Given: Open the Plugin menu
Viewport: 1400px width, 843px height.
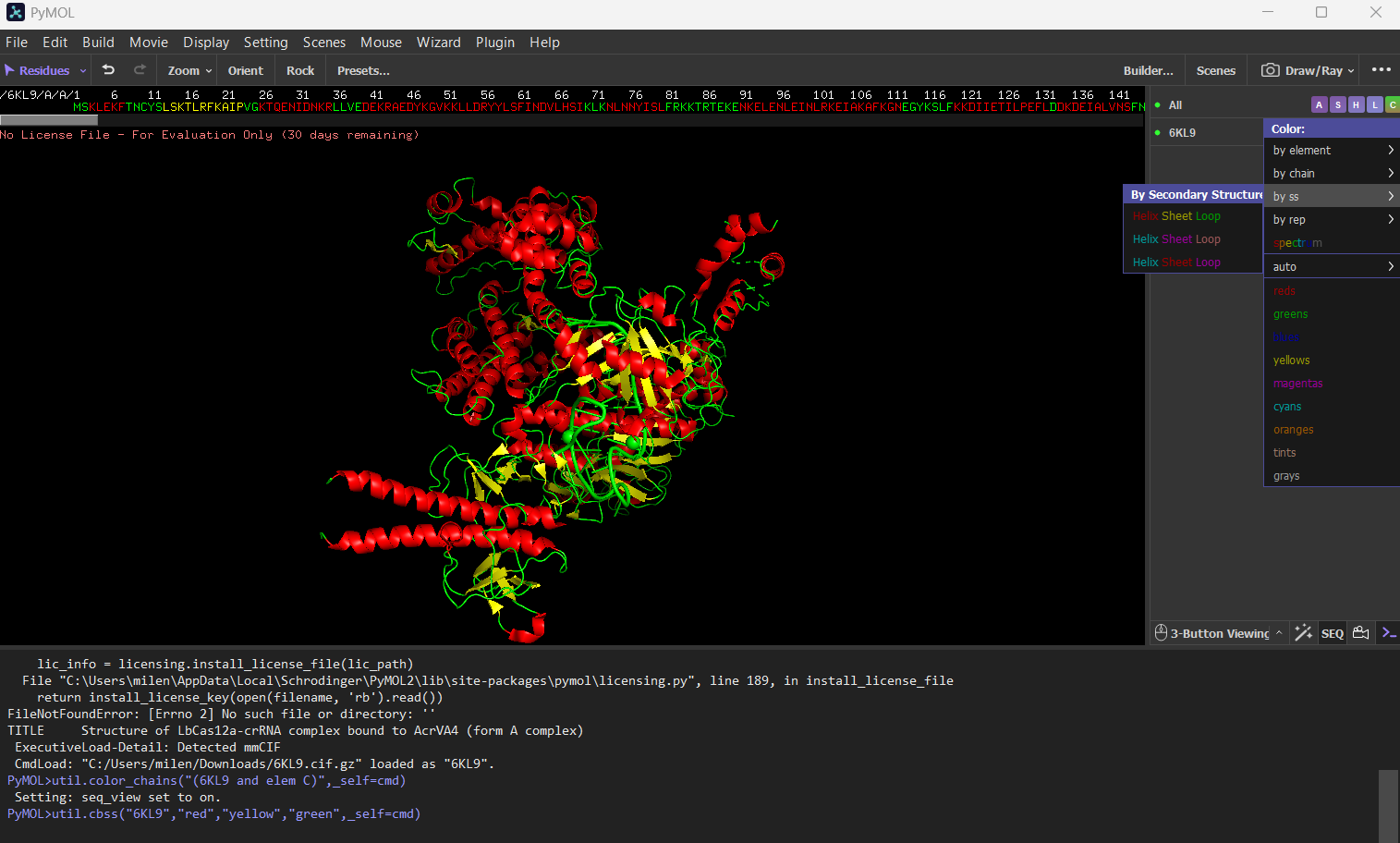Looking at the screenshot, I should [x=494, y=43].
